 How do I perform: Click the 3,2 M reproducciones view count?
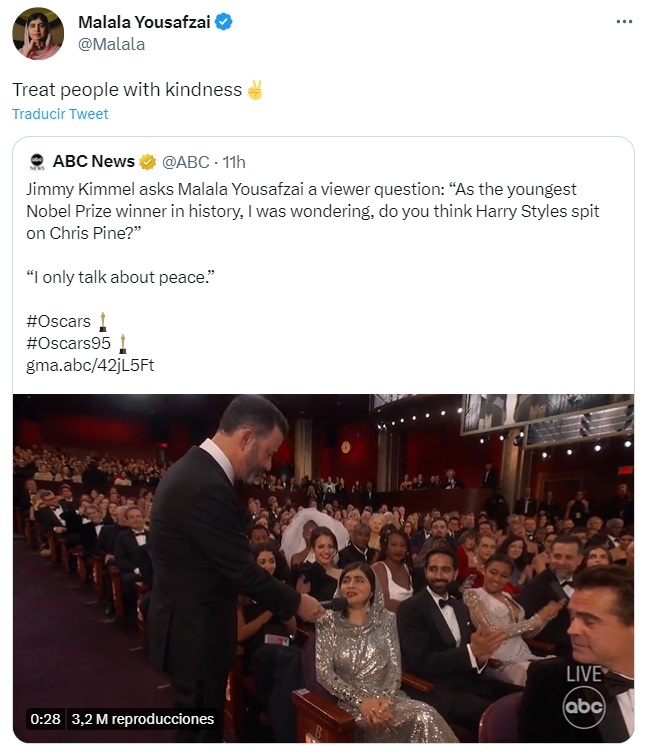(143, 719)
